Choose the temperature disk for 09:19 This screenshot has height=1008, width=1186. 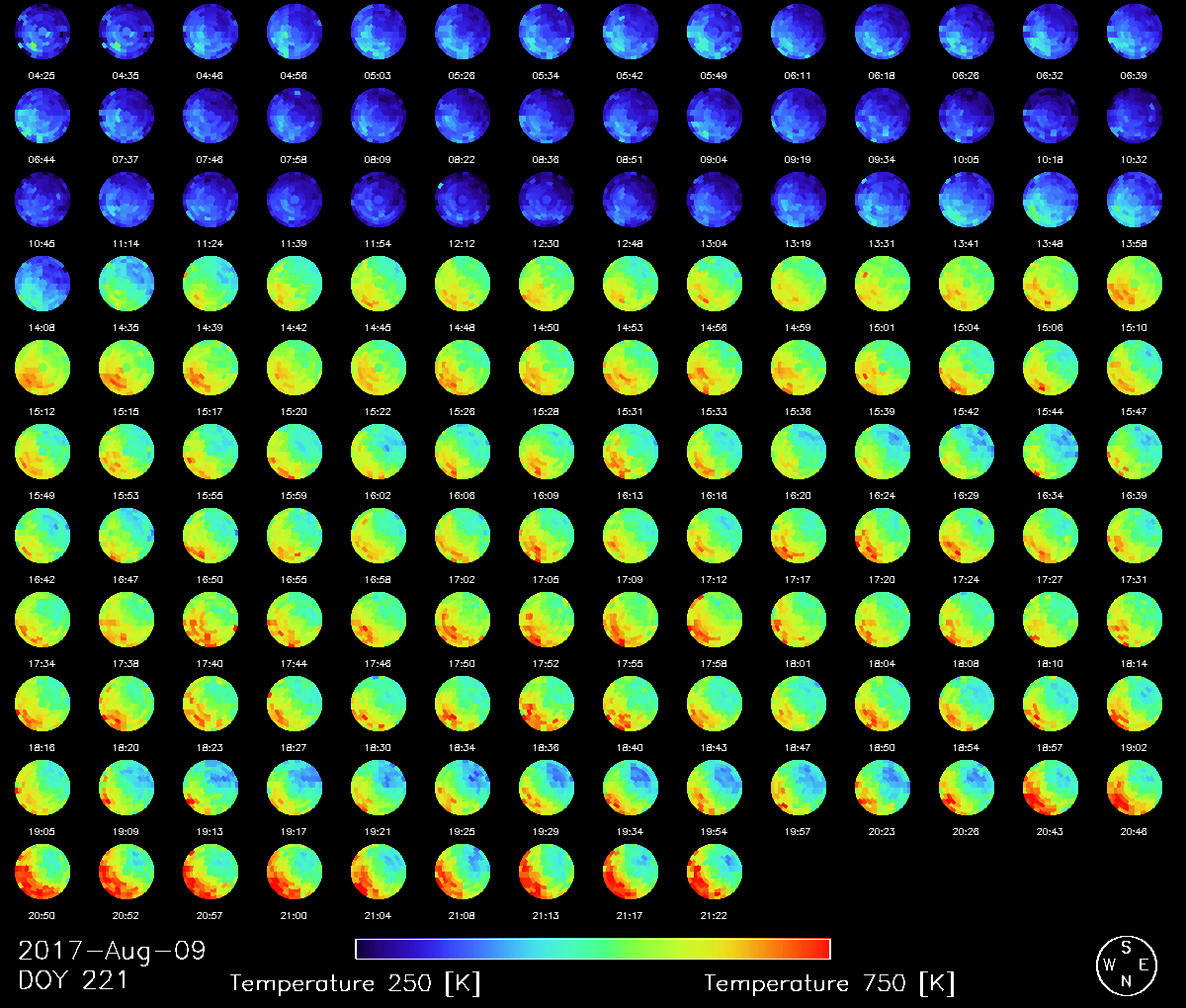click(799, 116)
